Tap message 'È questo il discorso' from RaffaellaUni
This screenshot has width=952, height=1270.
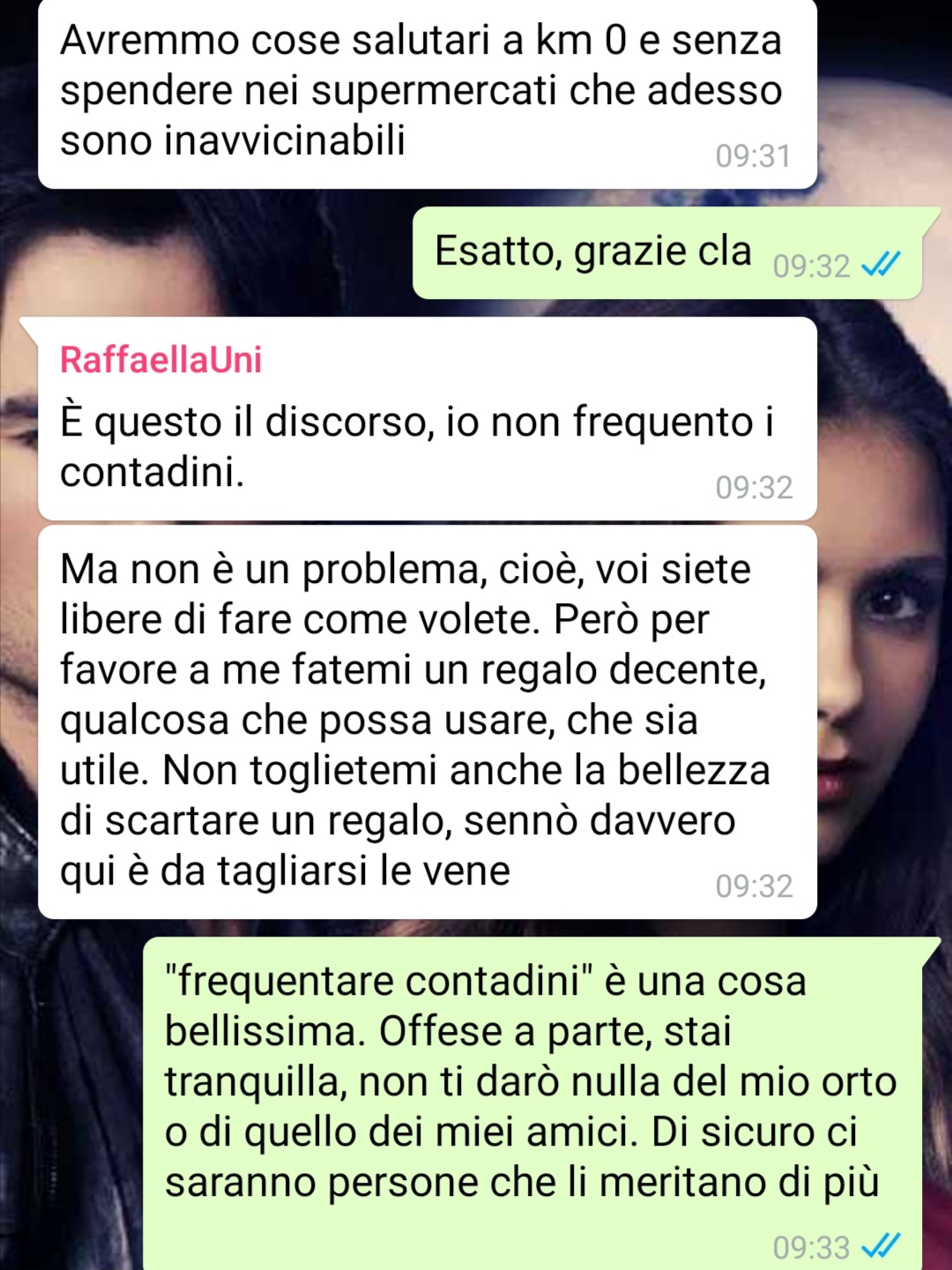tap(428, 419)
